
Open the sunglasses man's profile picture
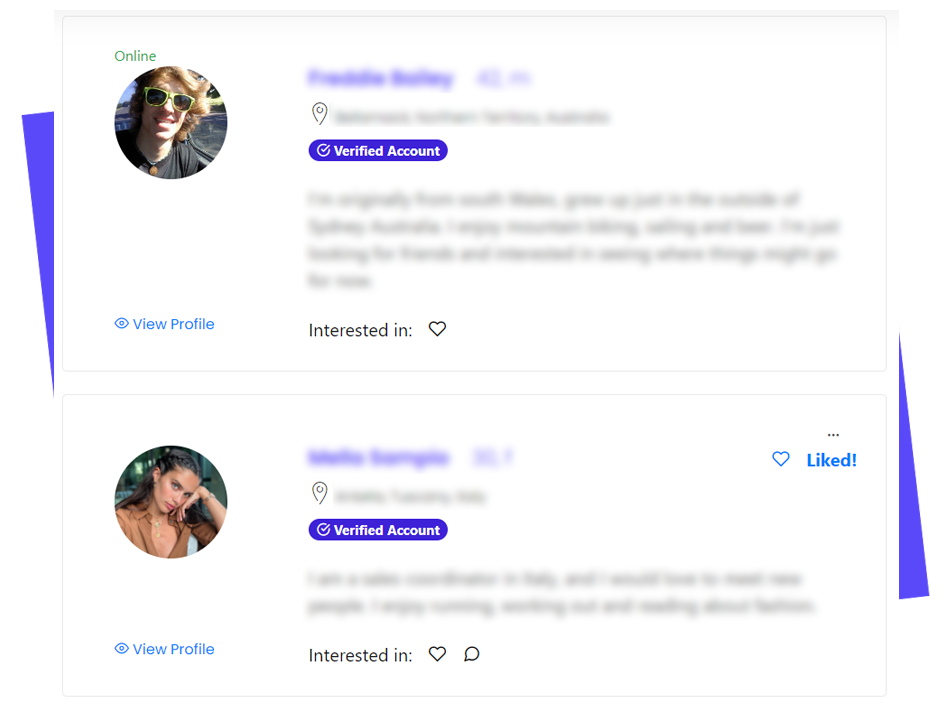coord(171,122)
